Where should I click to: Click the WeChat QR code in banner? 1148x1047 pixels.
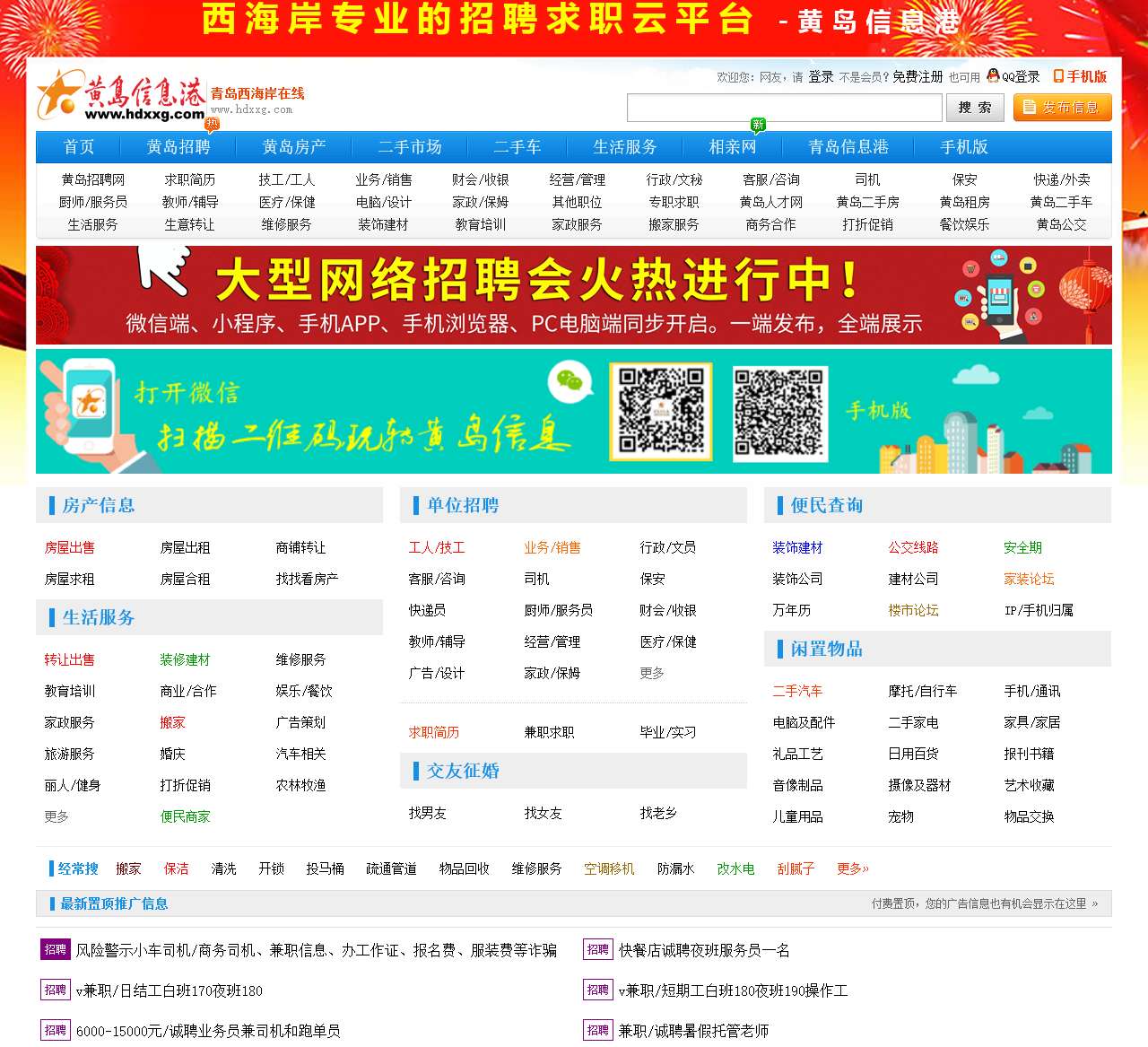click(661, 412)
